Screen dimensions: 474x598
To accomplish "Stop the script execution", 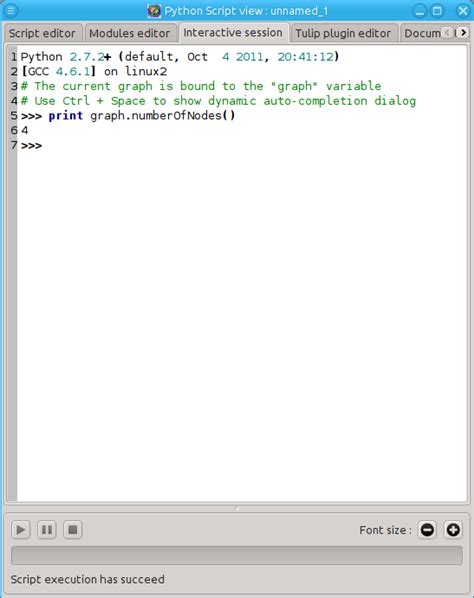I will click(x=73, y=530).
